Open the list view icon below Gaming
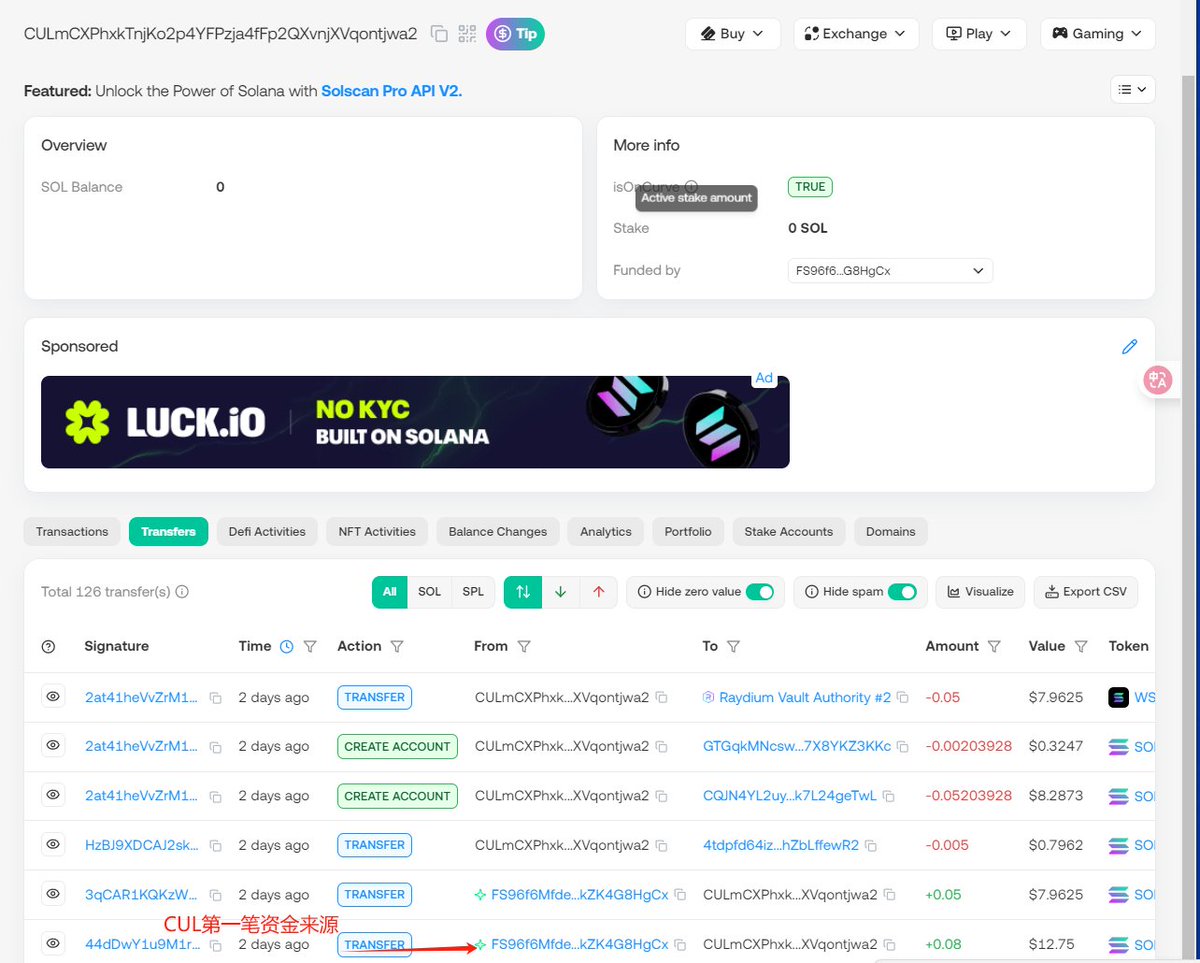Viewport: 1200px width, 963px height. (1132, 89)
